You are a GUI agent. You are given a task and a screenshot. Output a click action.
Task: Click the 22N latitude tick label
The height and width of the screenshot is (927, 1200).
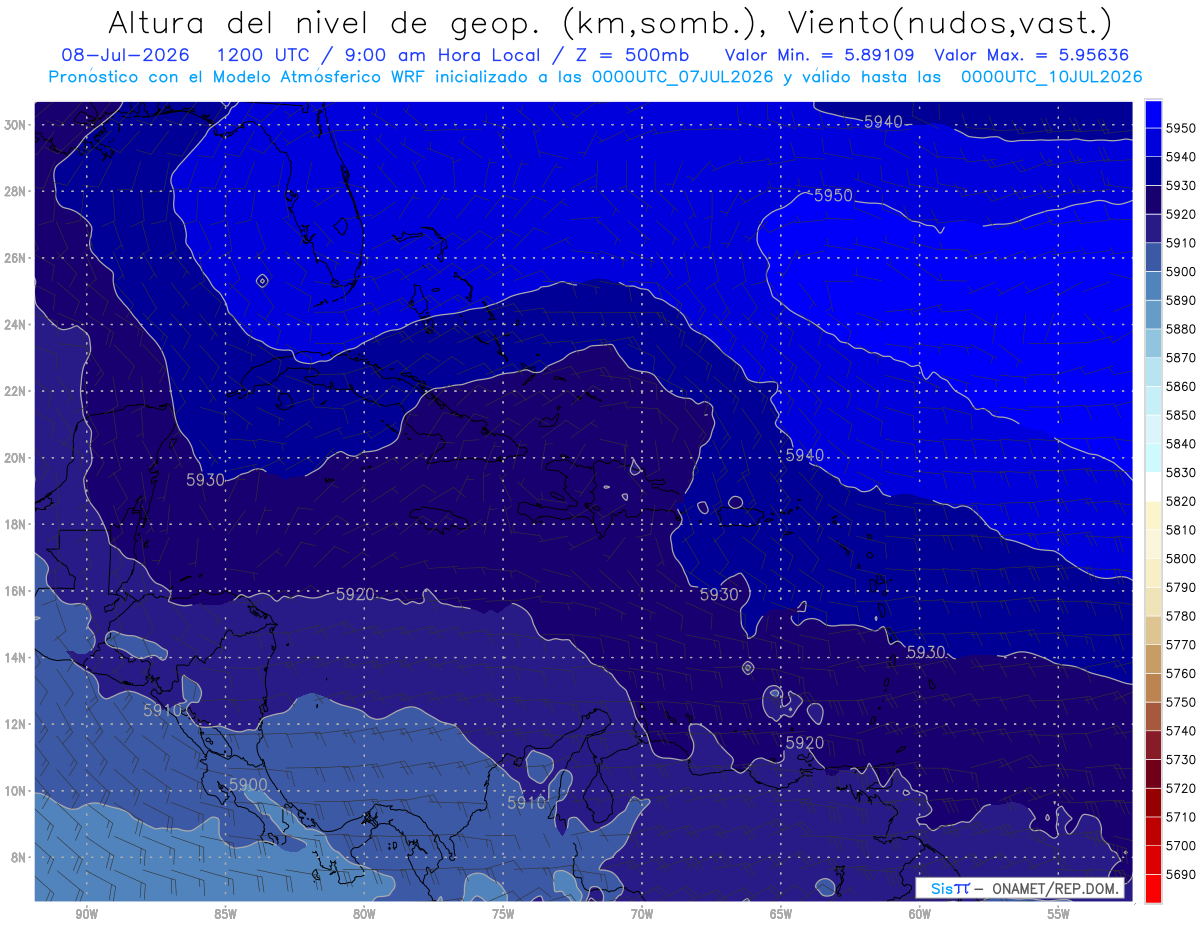(x=14, y=391)
